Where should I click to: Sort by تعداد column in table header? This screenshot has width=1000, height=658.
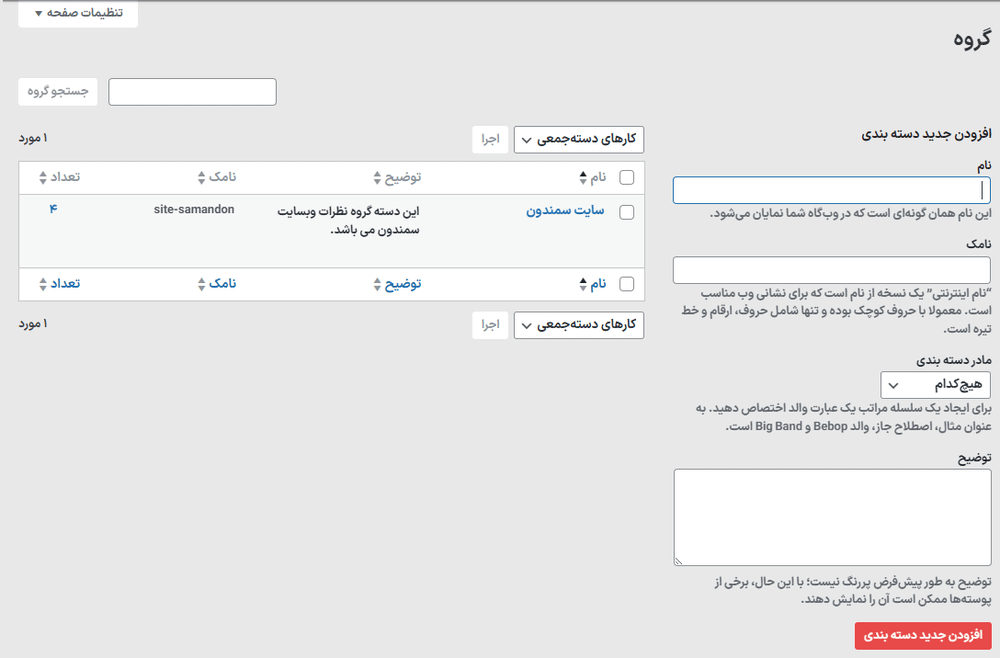pos(58,177)
